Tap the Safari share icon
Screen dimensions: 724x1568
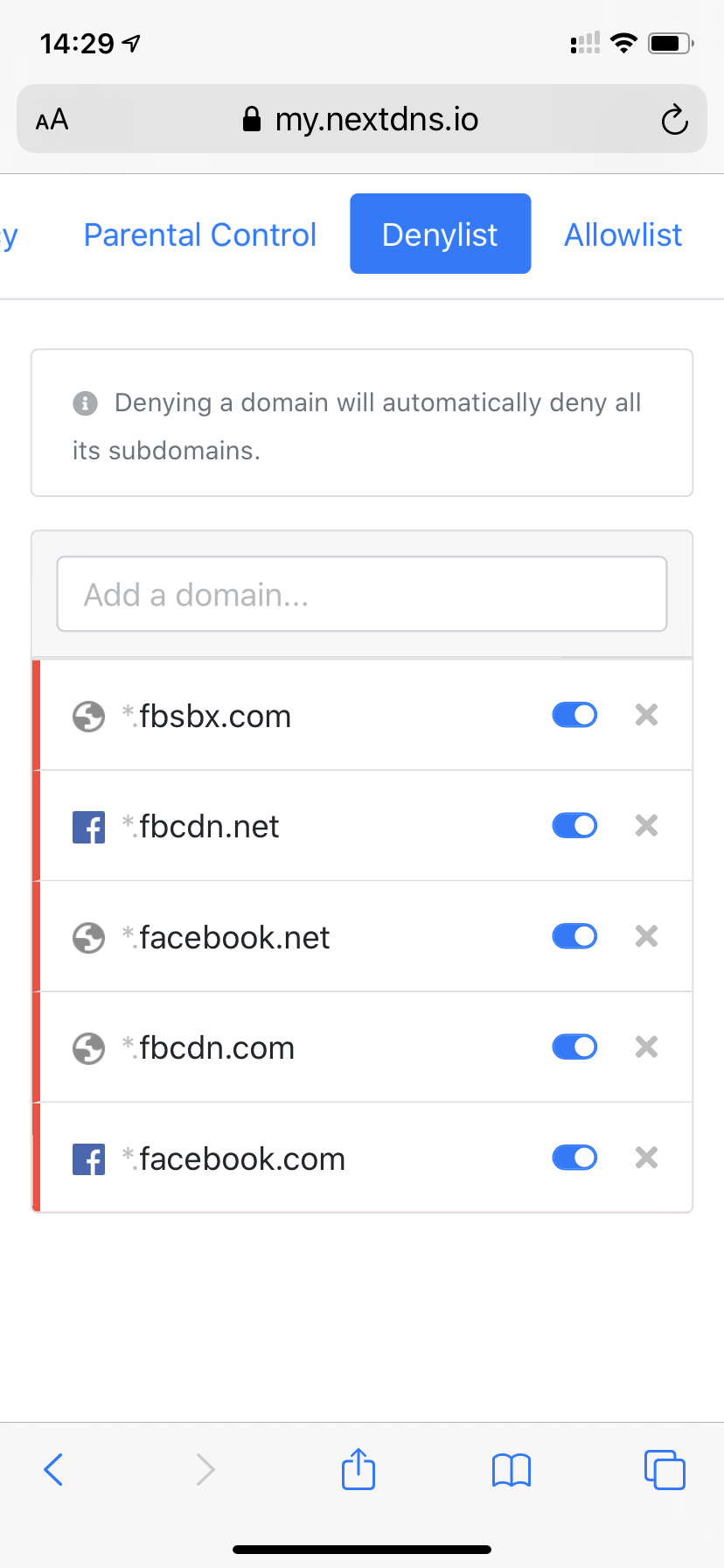(359, 1469)
